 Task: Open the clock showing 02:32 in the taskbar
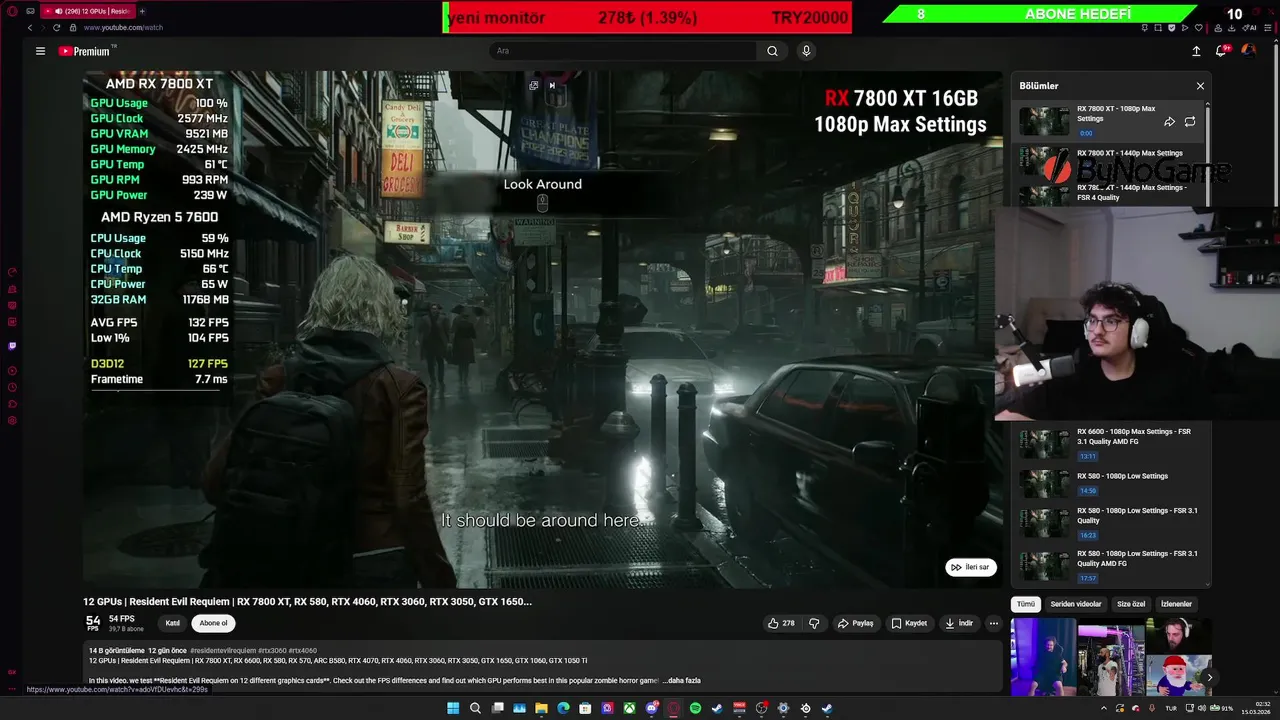pos(1255,708)
